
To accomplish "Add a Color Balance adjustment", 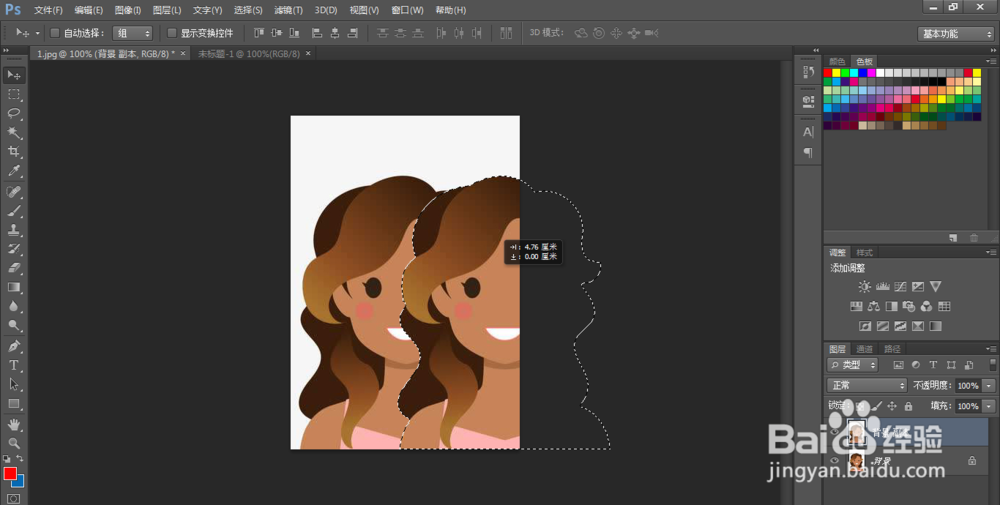I will click(874, 307).
